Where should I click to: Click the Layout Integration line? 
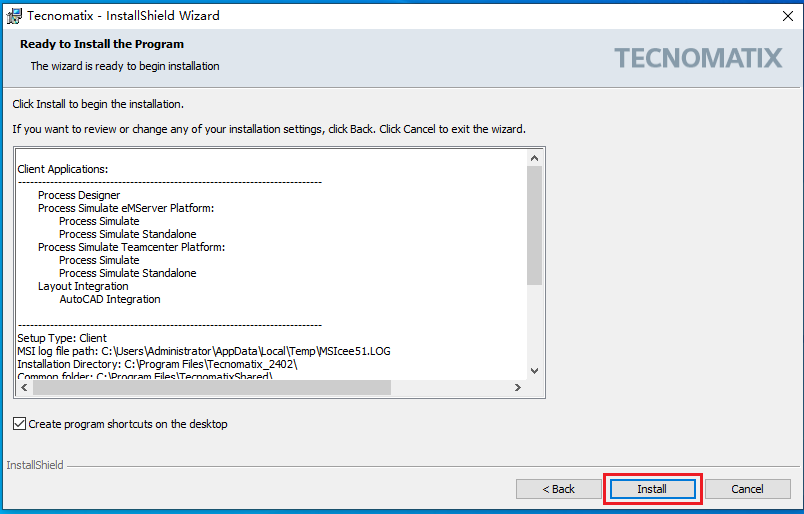pyautogui.click(x=84, y=286)
